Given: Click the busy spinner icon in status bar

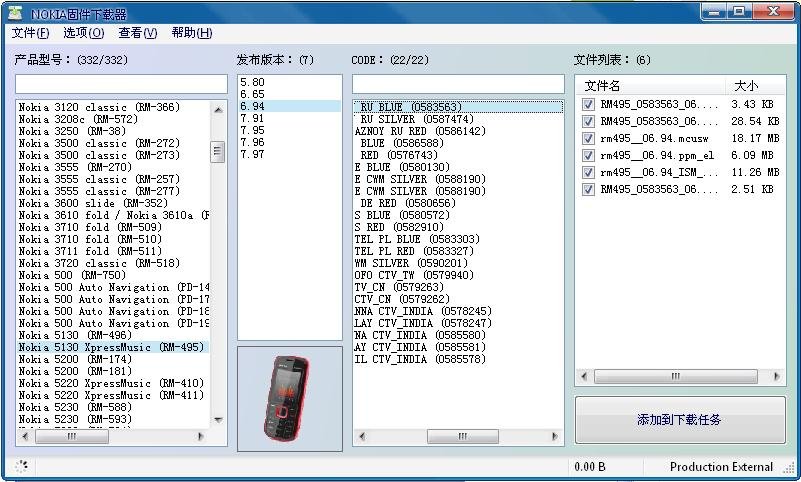Looking at the screenshot, I should click(21, 466).
